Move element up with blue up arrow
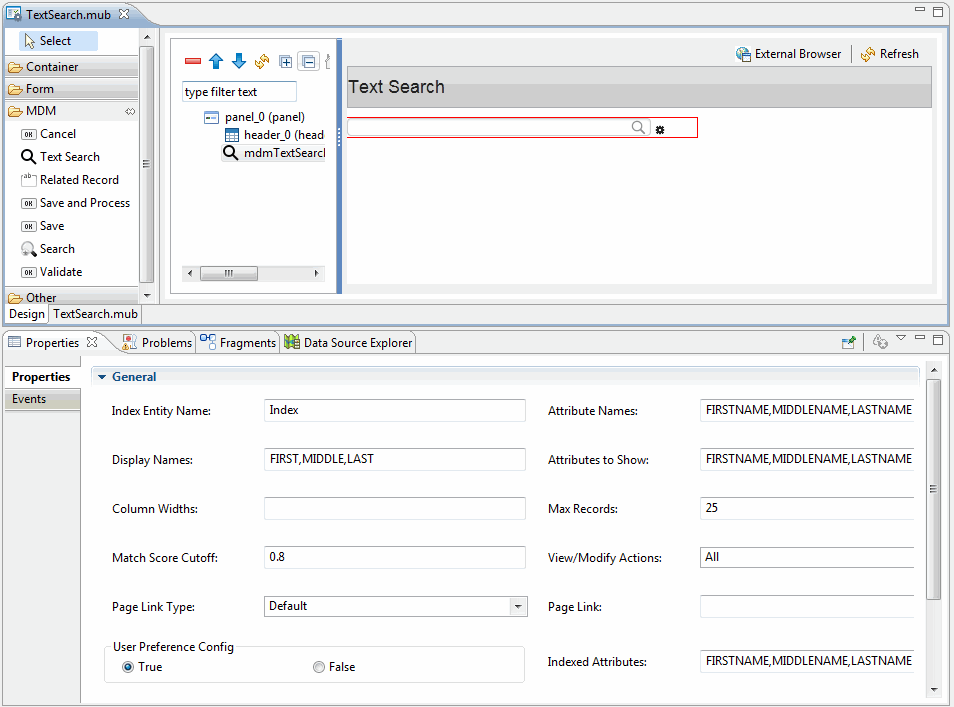The height and width of the screenshot is (707, 954). pos(215,61)
